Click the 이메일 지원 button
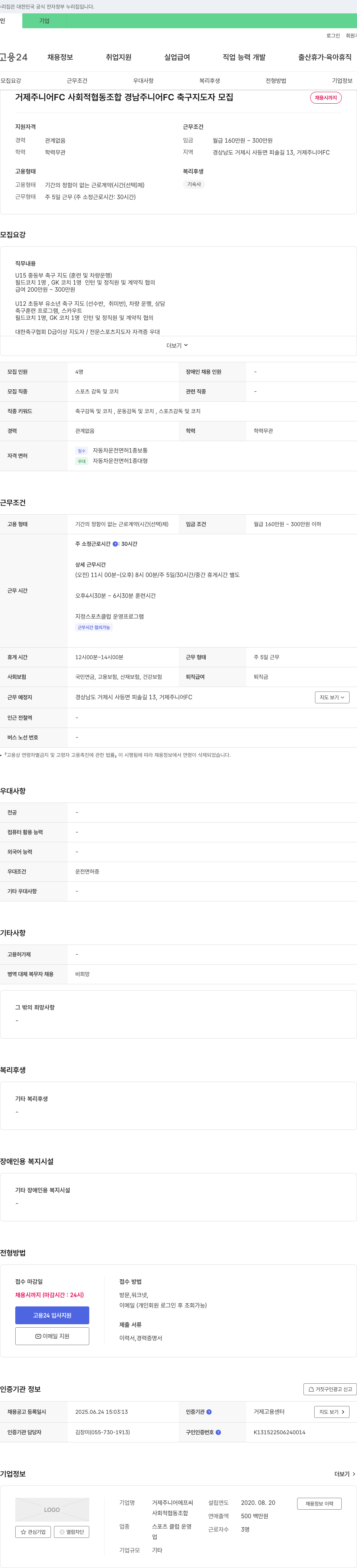Screen dimensions: 357x1568 52,1336
